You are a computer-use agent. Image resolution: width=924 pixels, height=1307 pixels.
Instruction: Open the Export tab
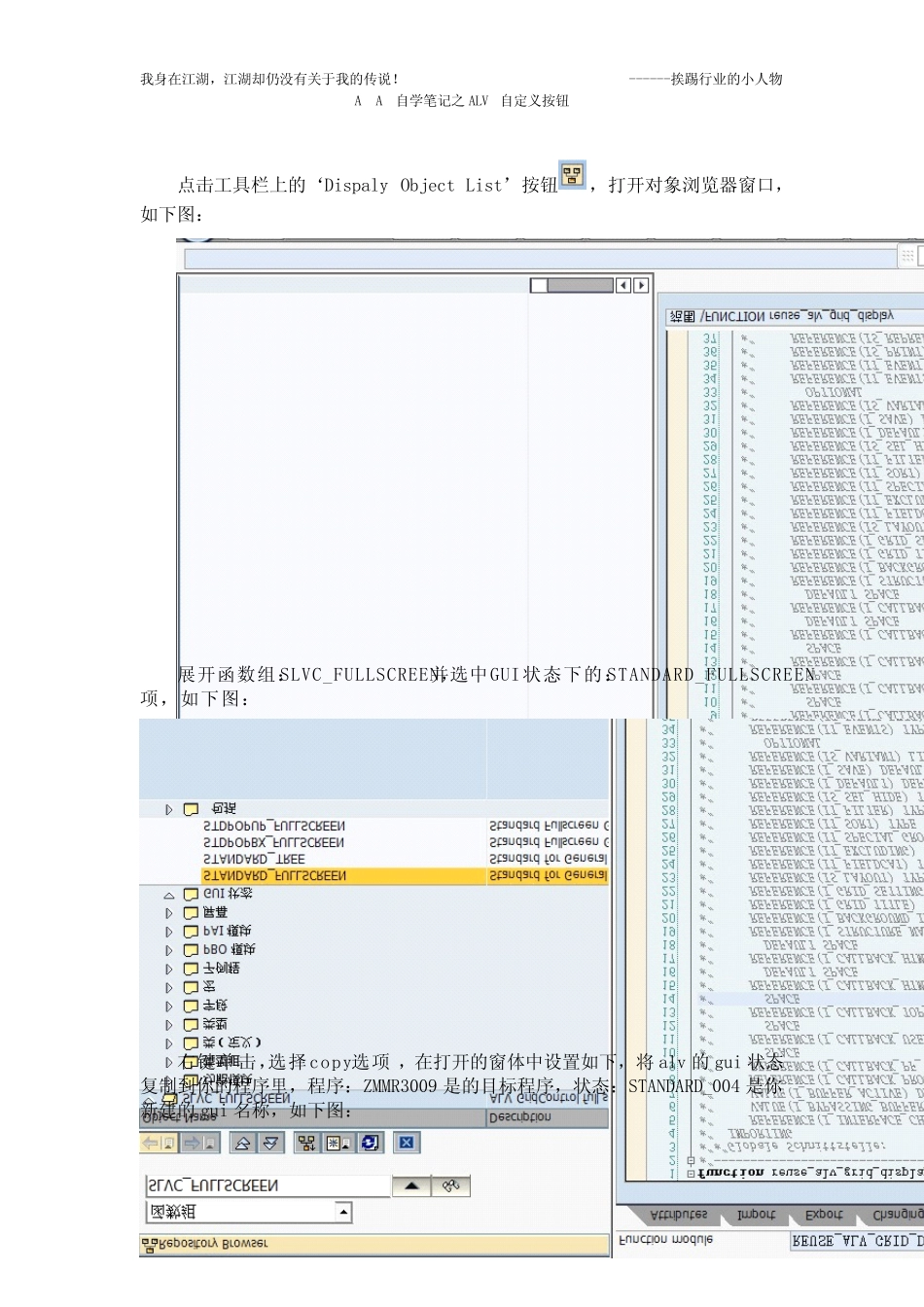pyautogui.click(x=824, y=1215)
